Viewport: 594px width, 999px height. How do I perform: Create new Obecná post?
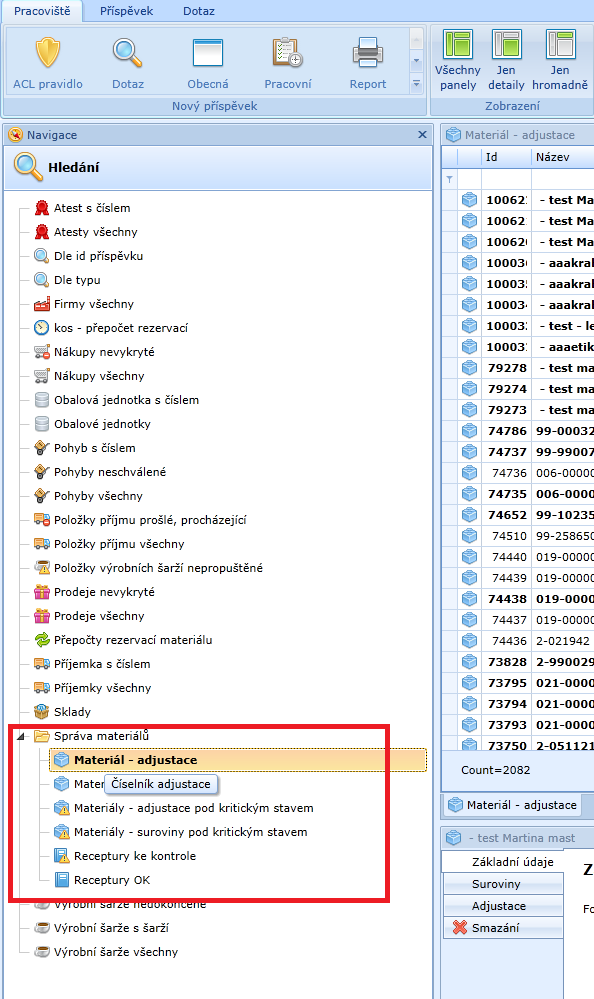[208, 62]
